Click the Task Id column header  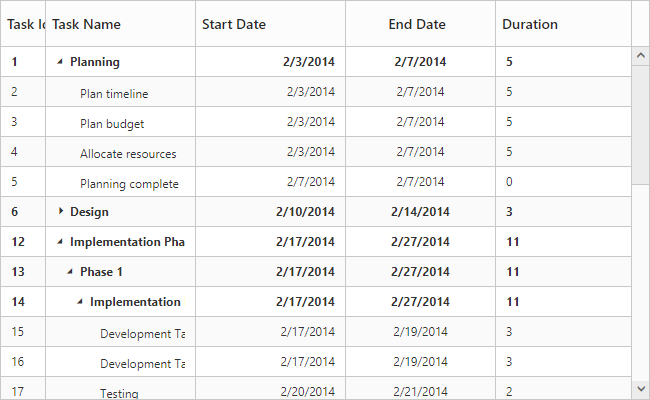(x=25, y=24)
